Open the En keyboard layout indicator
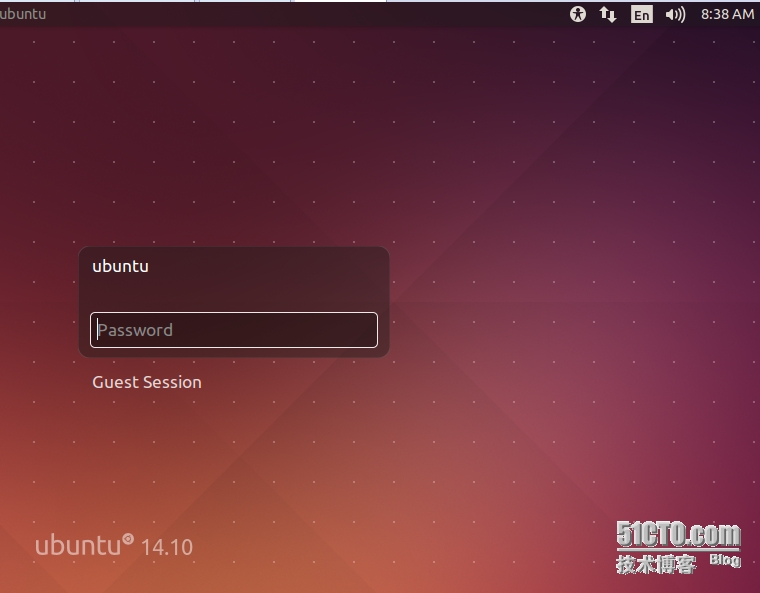Image resolution: width=760 pixels, height=593 pixels. point(641,15)
